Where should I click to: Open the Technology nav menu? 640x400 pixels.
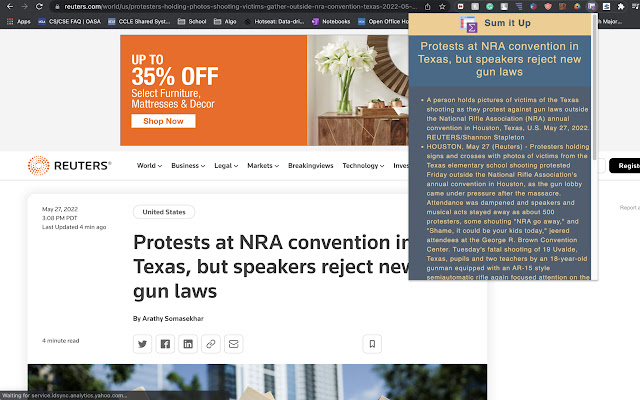363,166
